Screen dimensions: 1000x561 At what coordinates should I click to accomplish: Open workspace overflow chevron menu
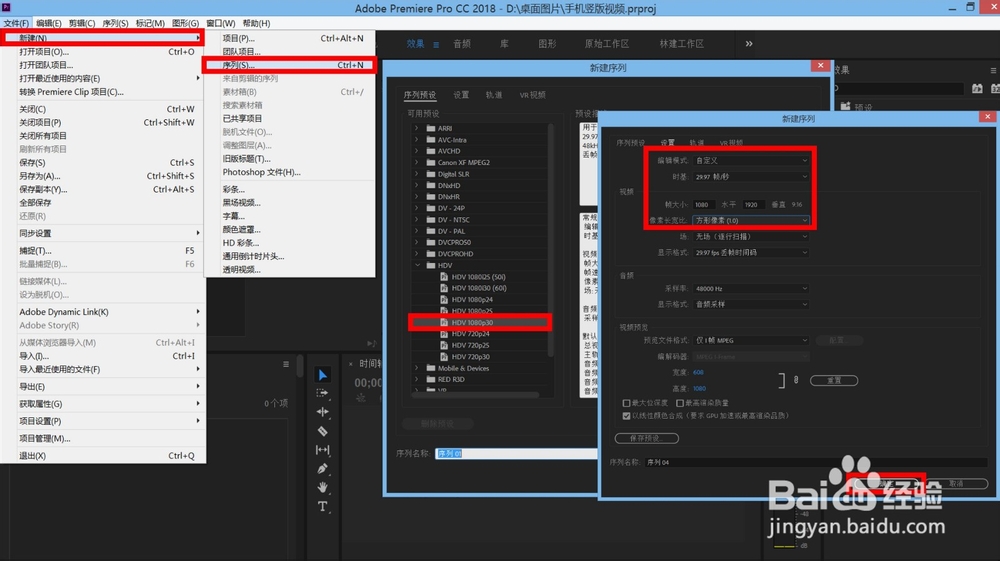point(749,43)
